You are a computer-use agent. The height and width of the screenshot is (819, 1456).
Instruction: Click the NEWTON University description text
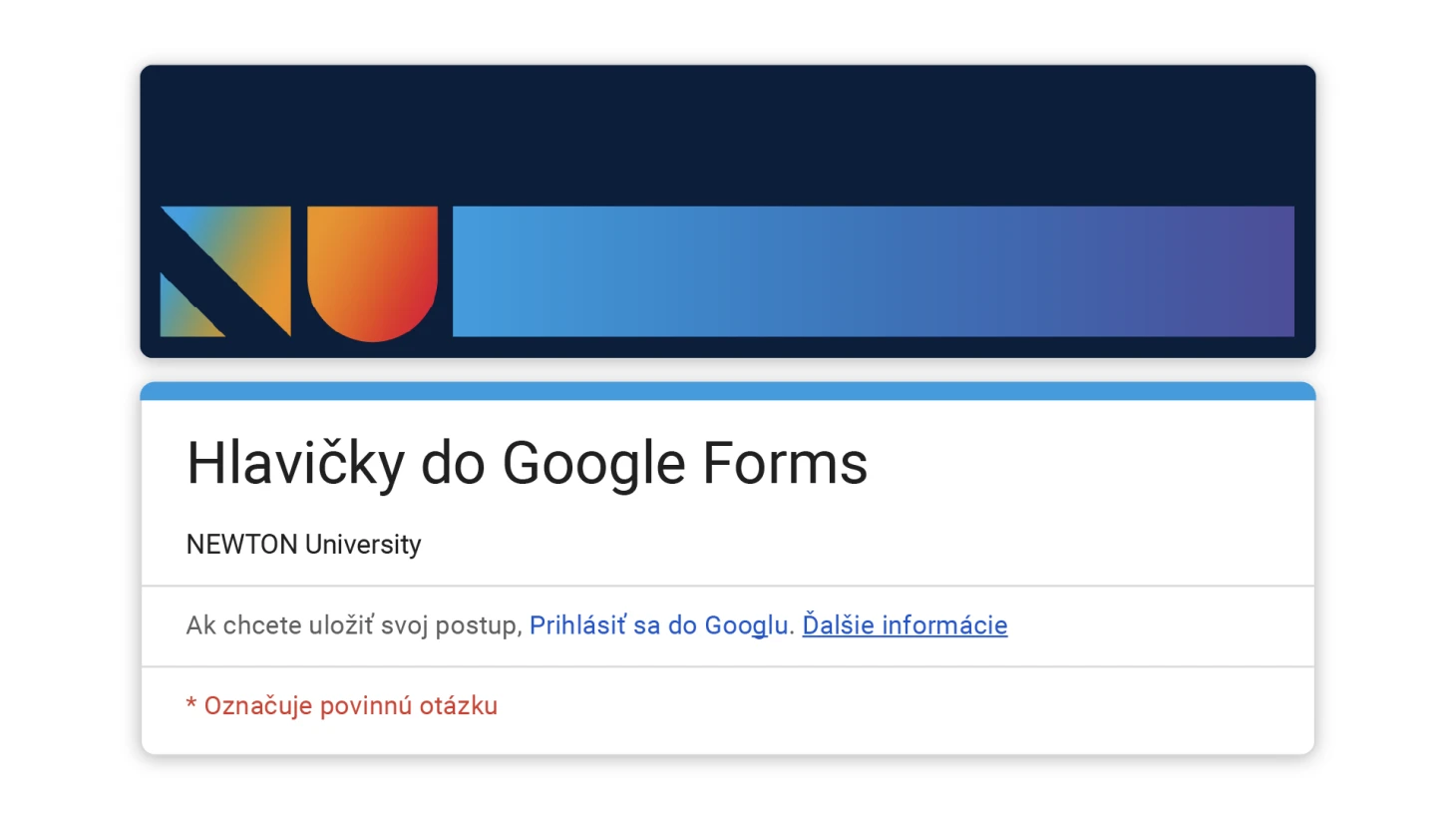(303, 545)
